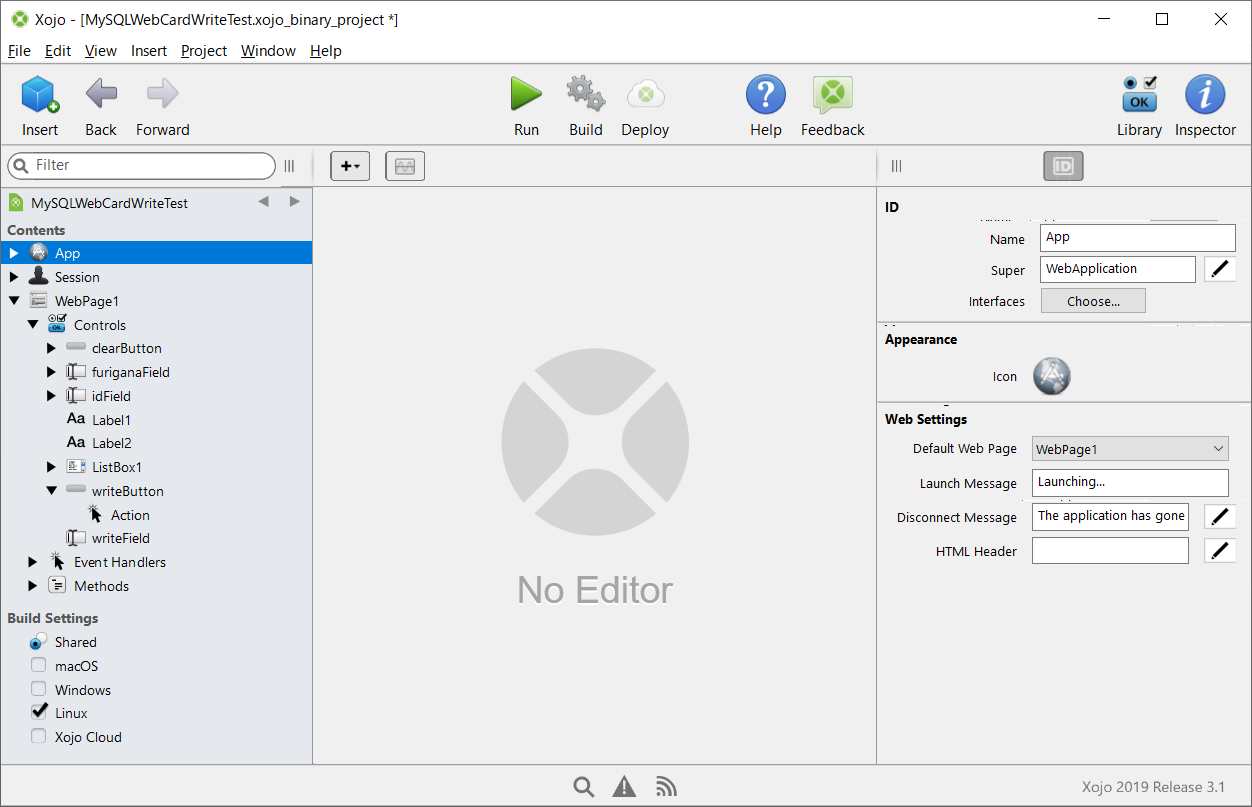This screenshot has height=807, width=1252.
Task: Select the Shared build setting radio
Action: [x=38, y=642]
